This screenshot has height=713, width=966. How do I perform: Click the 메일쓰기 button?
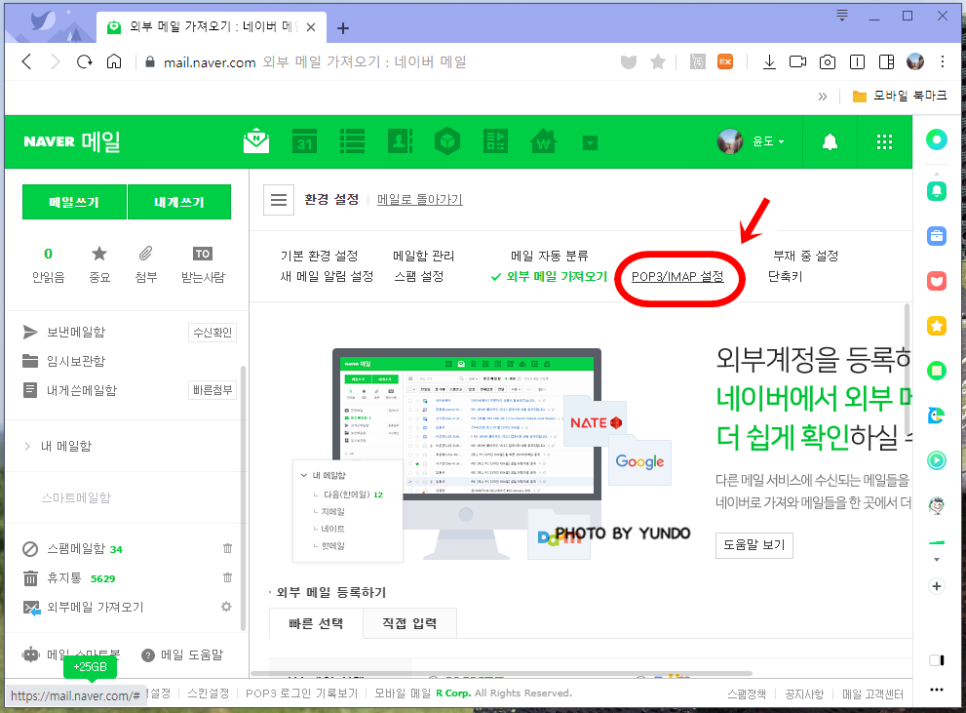click(75, 202)
